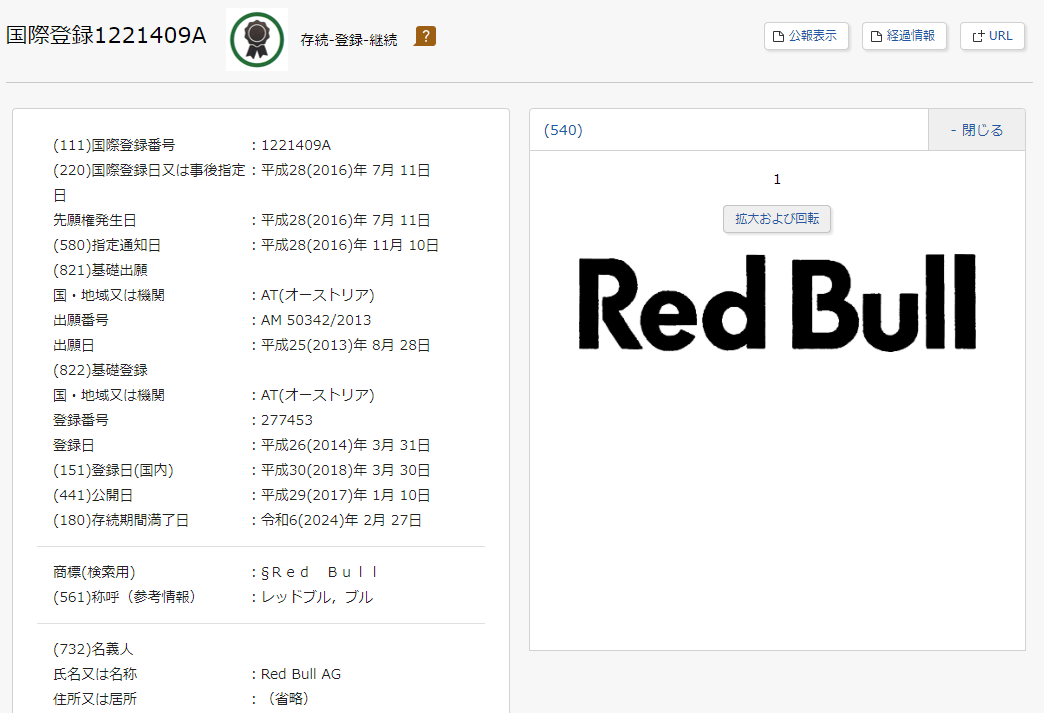Image resolution: width=1044 pixels, height=713 pixels.
Task: Select international registration number 1221409A value
Action: pyautogui.click(x=296, y=145)
